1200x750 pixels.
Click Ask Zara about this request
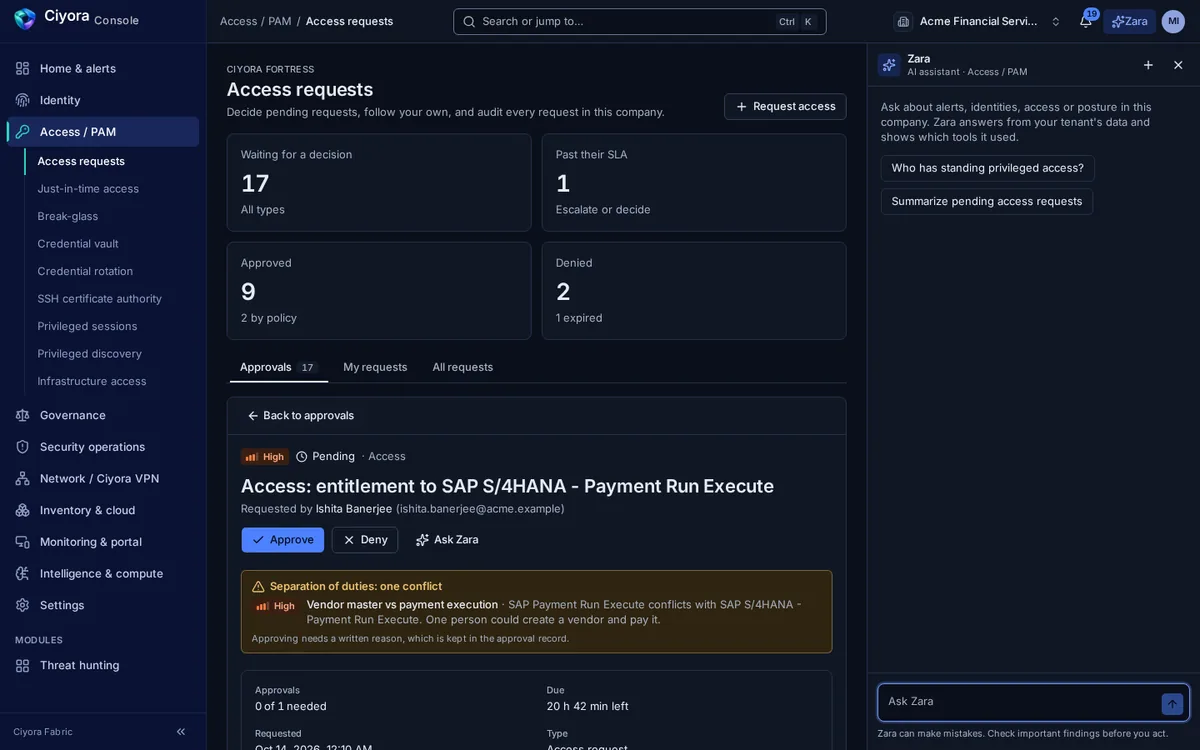point(447,540)
